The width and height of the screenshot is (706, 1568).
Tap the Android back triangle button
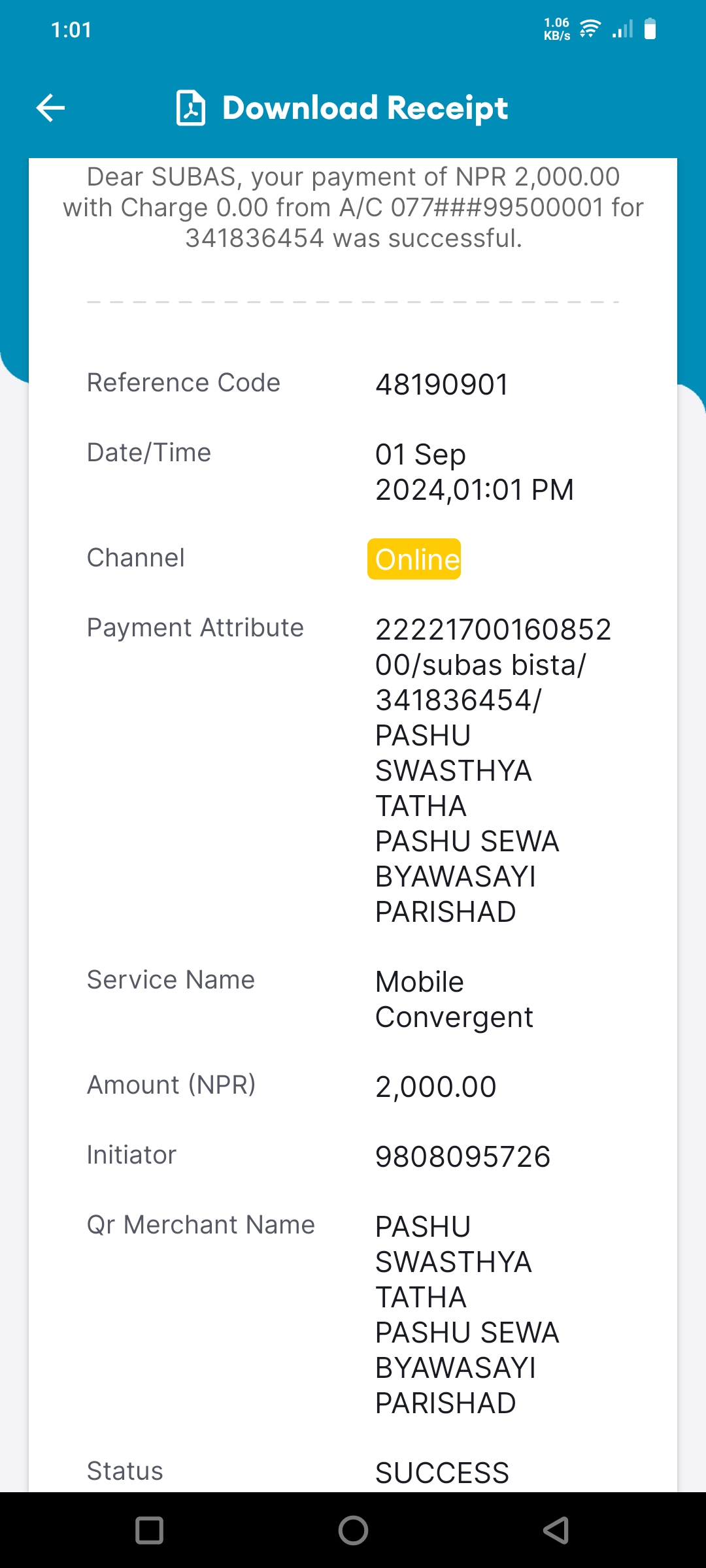coord(556,1530)
